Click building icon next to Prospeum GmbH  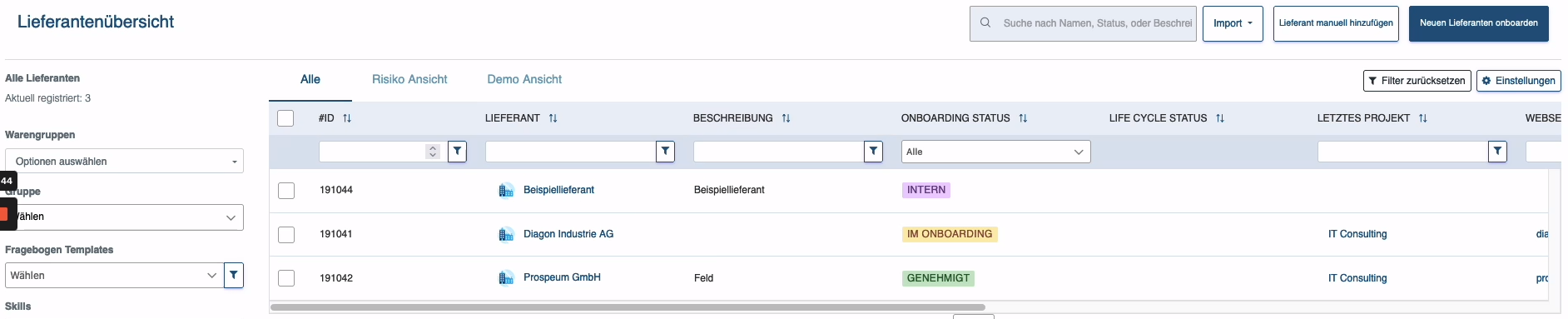click(506, 278)
